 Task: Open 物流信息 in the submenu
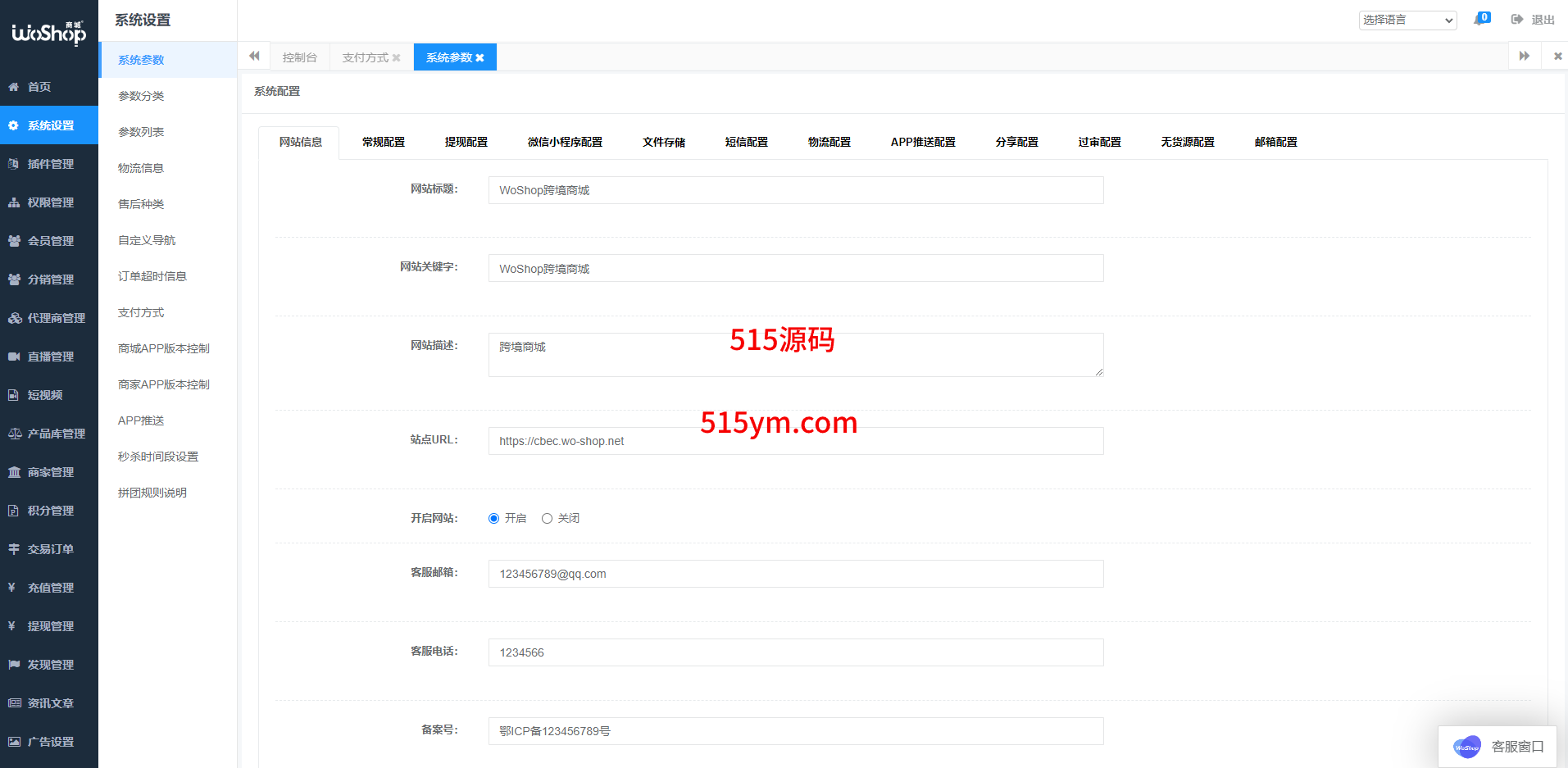141,168
